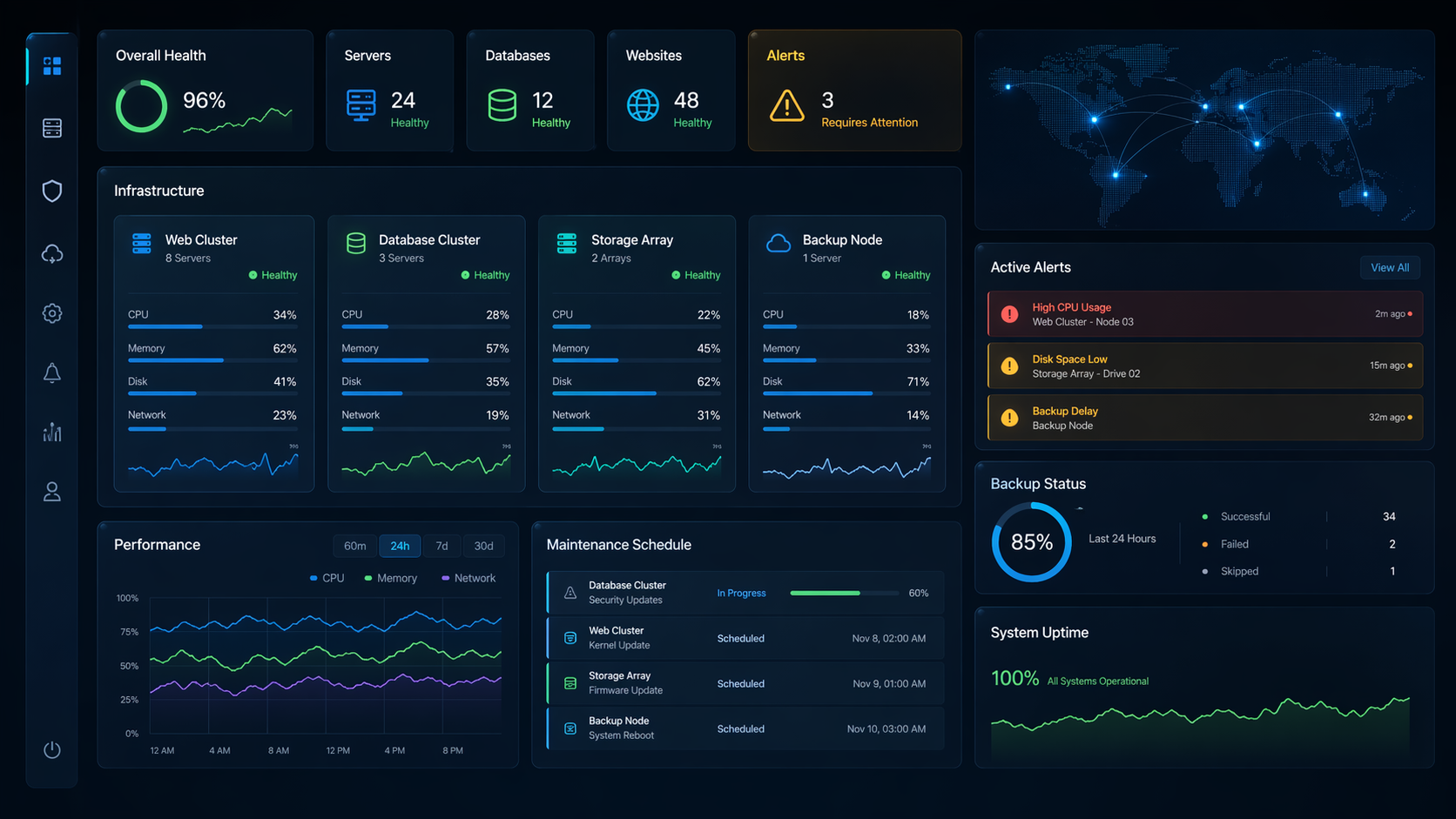
Task: Click the Disk Space Low warning icon
Action: click(1010, 366)
